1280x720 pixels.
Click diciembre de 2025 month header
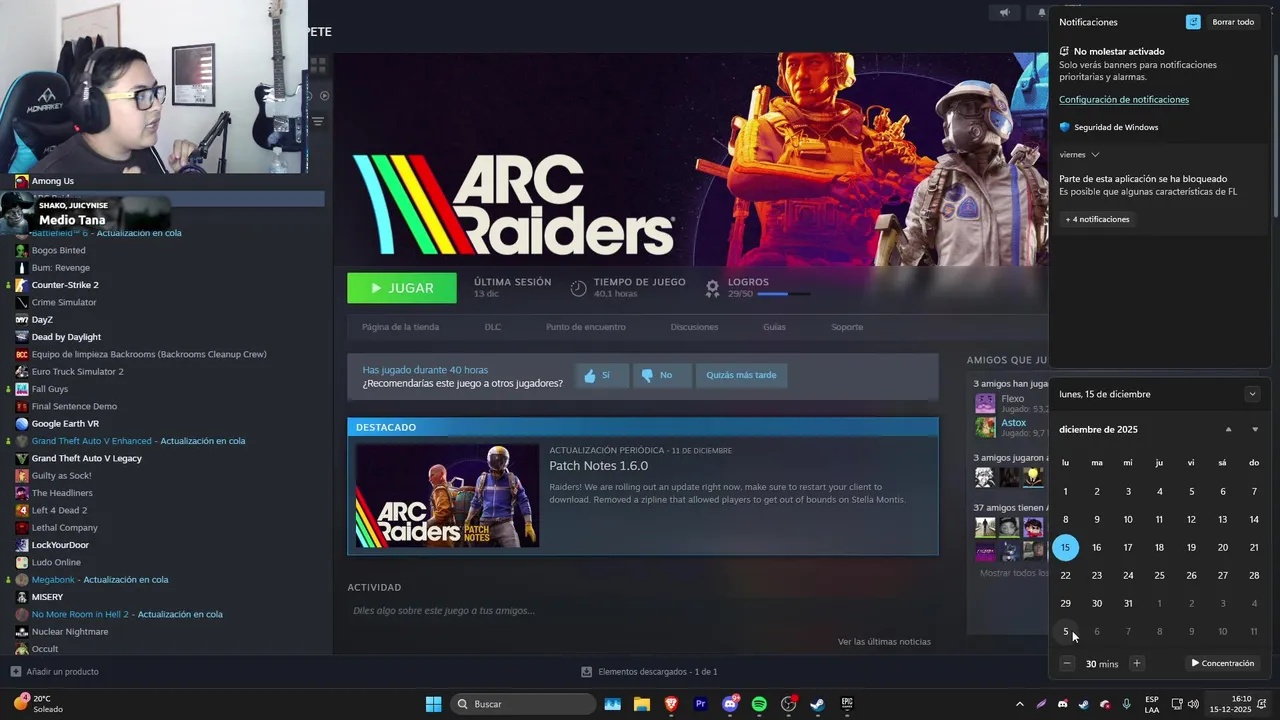[x=1098, y=430]
